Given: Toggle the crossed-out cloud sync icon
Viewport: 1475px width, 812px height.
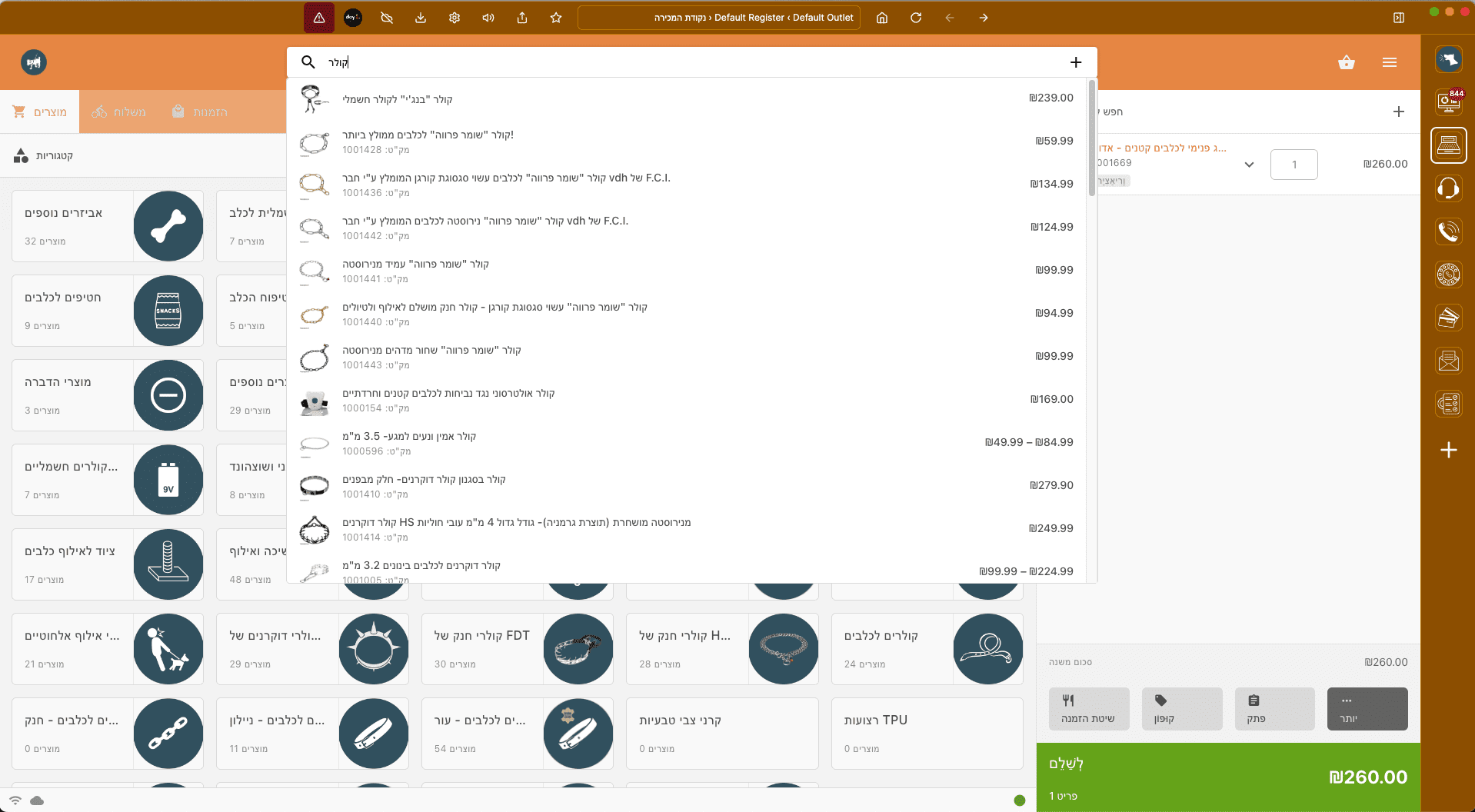Looking at the screenshot, I should [x=387, y=18].
